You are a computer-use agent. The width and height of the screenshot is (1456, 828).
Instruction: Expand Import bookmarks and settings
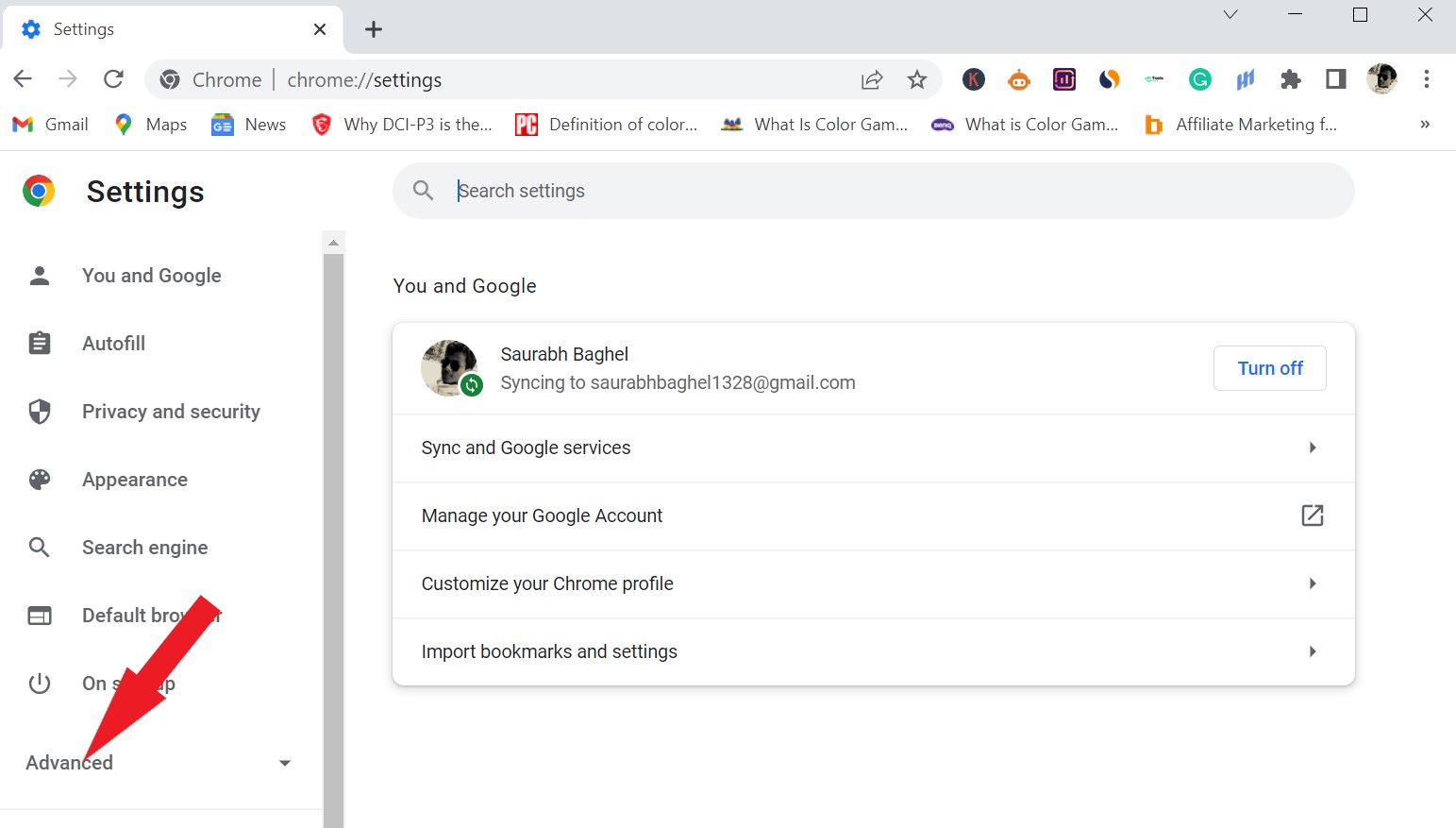click(x=1312, y=651)
